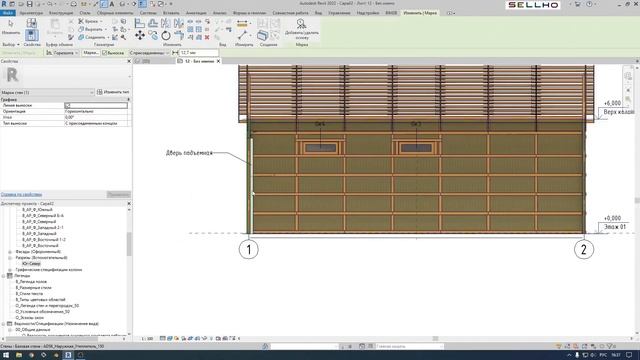640x360 pixels.
Task: Select В_АР_Ф_Северный view in browser
Action: pyautogui.click(x=39, y=222)
